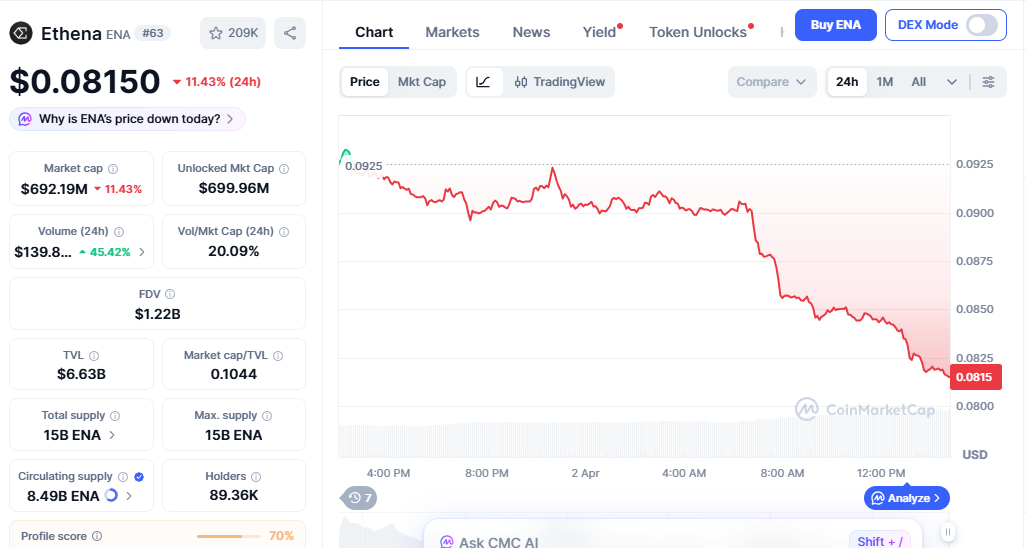The height and width of the screenshot is (548, 1026).
Task: Toggle the DEX Mode switch
Action: (982, 25)
